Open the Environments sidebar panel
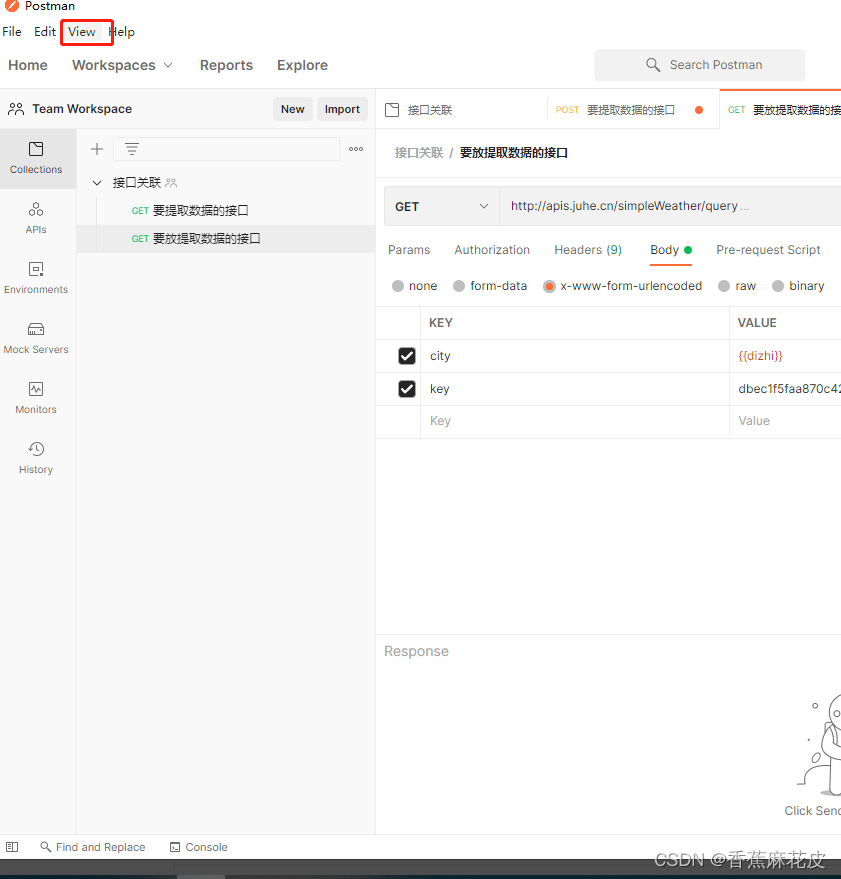 tap(36, 278)
